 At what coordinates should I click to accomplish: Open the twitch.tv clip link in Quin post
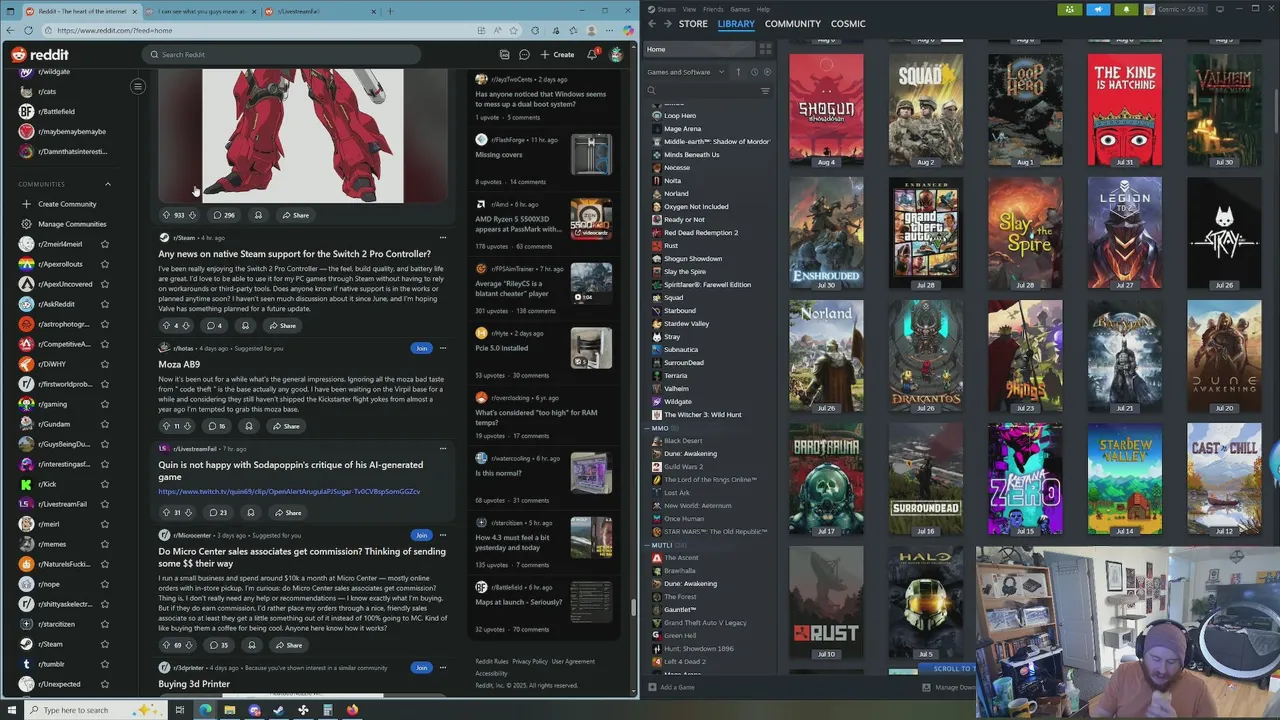click(x=289, y=491)
